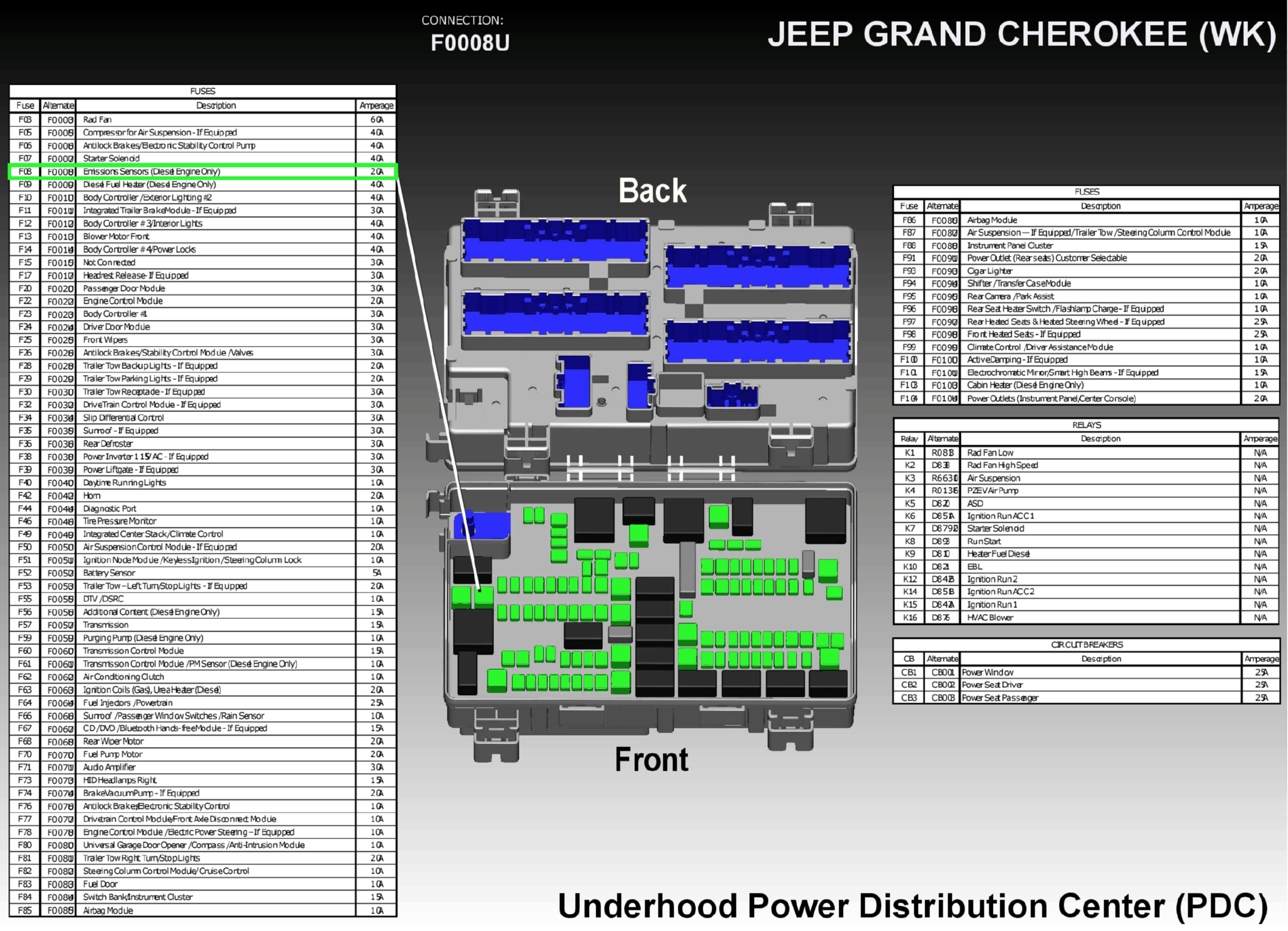Select the "Power Seat Driver" breaker description
Image resolution: width=1288 pixels, height=931 pixels.
point(992,685)
